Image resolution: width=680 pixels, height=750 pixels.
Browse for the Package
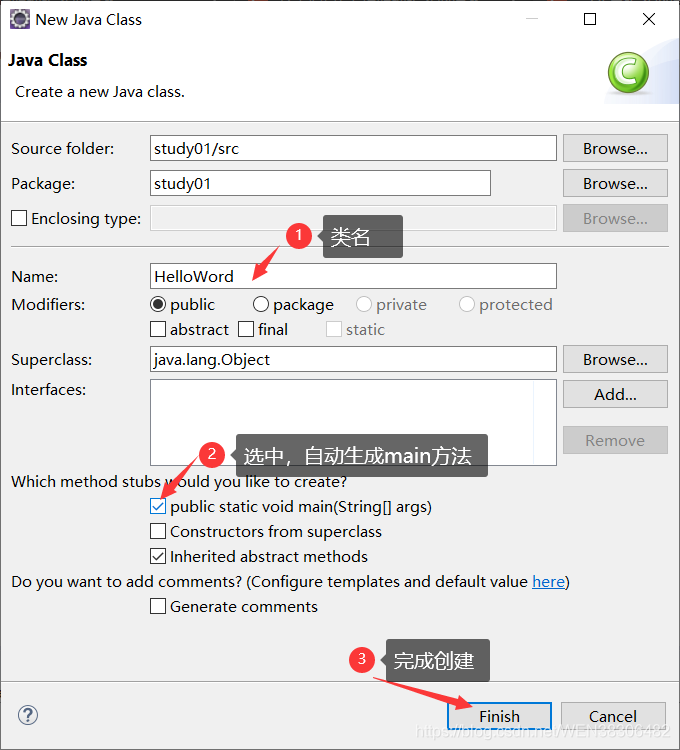point(615,183)
